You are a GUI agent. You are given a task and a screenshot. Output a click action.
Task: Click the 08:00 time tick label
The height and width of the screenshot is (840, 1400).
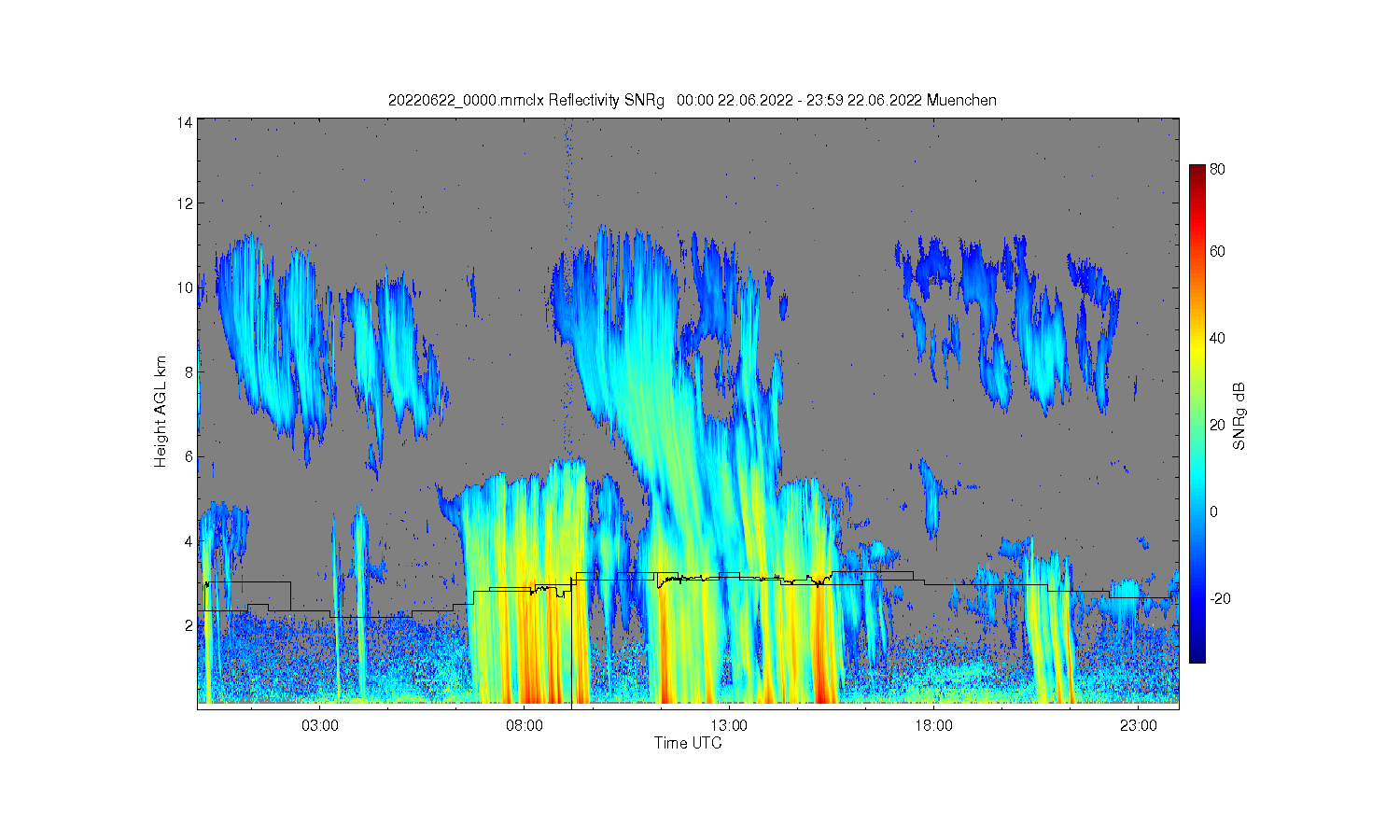525,725
